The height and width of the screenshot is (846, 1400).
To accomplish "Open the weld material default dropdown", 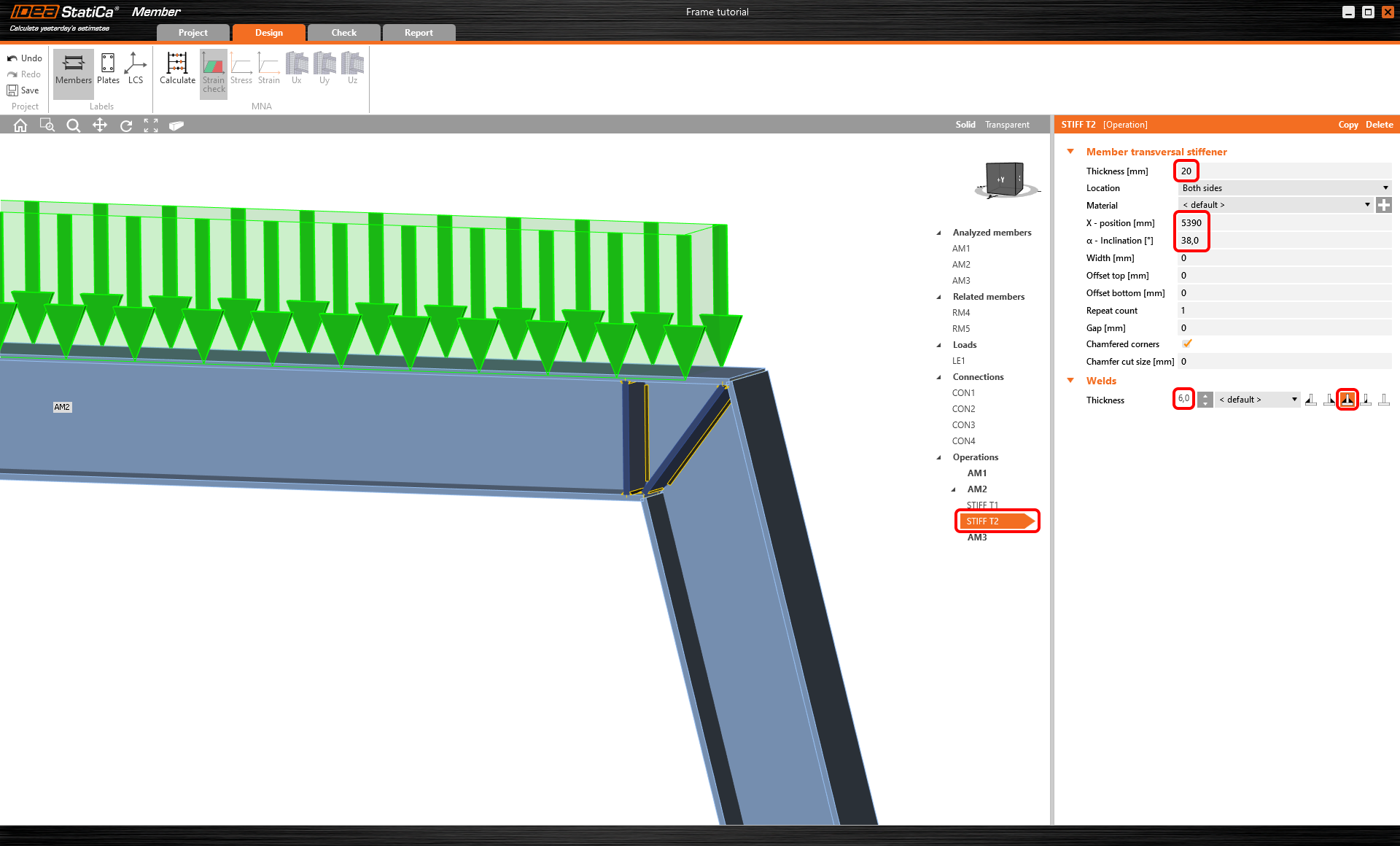I will pos(1257,400).
